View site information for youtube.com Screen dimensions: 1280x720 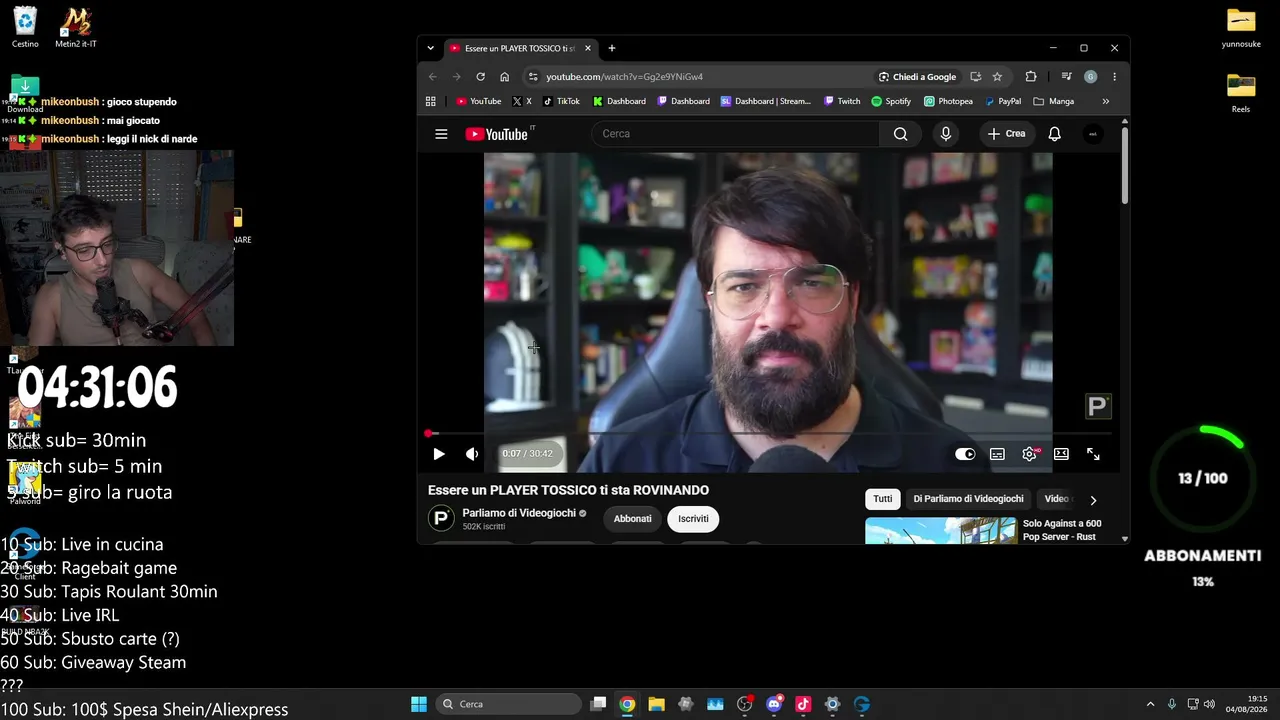tap(533, 77)
